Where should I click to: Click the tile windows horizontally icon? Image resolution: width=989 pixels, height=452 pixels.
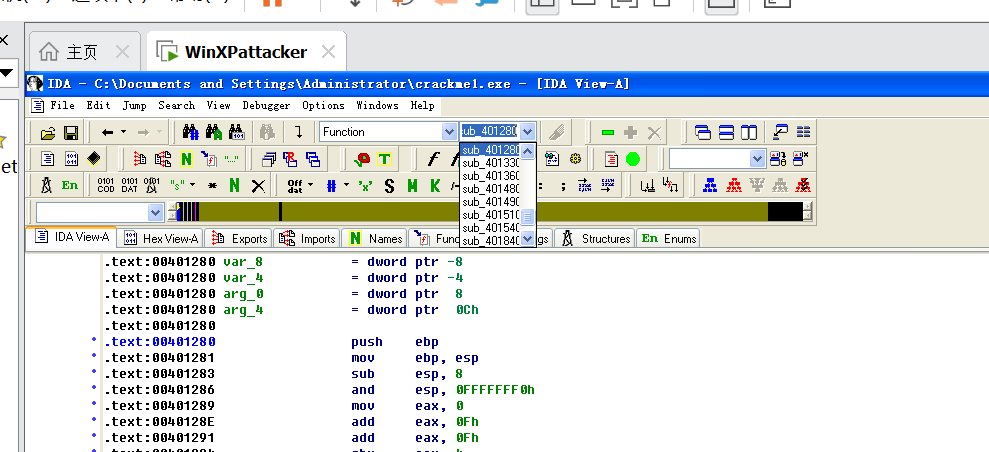click(726, 132)
